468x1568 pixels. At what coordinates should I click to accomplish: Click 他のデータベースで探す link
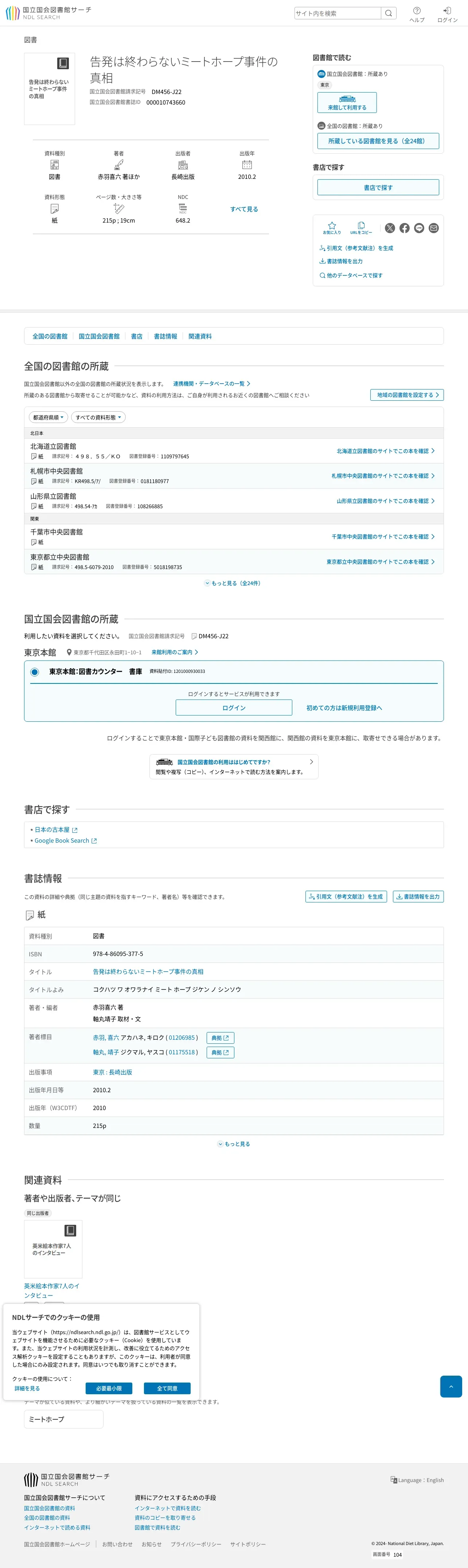click(x=352, y=275)
